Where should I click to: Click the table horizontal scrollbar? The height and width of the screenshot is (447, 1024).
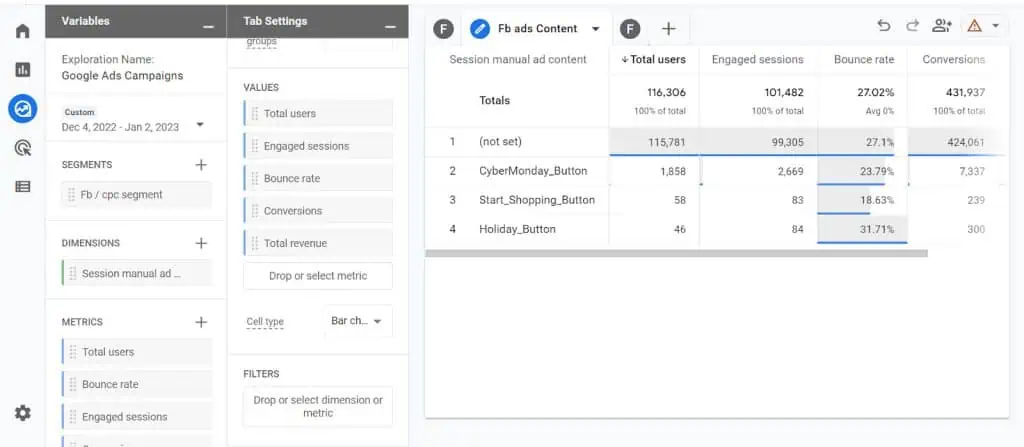coord(676,253)
